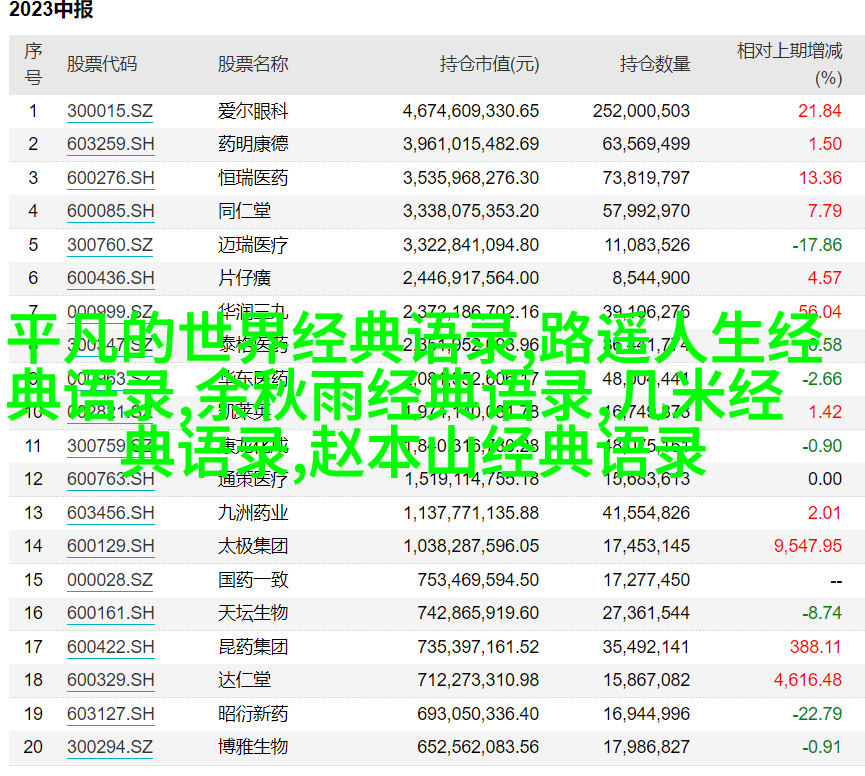Click market value 3,338,075,353.20
The image size is (865, 776).
coord(471,211)
